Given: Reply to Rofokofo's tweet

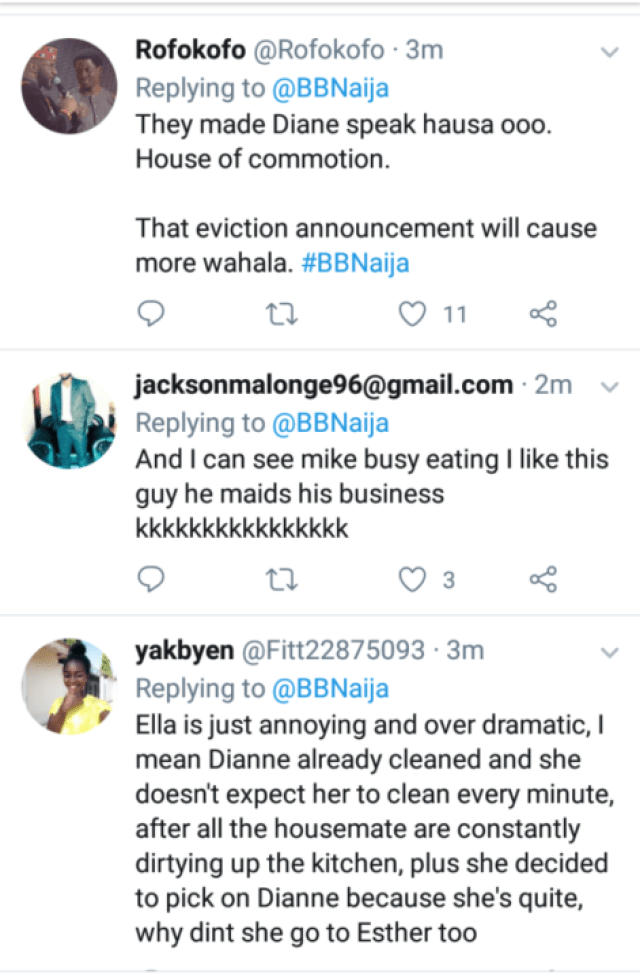Looking at the screenshot, I should (150, 313).
